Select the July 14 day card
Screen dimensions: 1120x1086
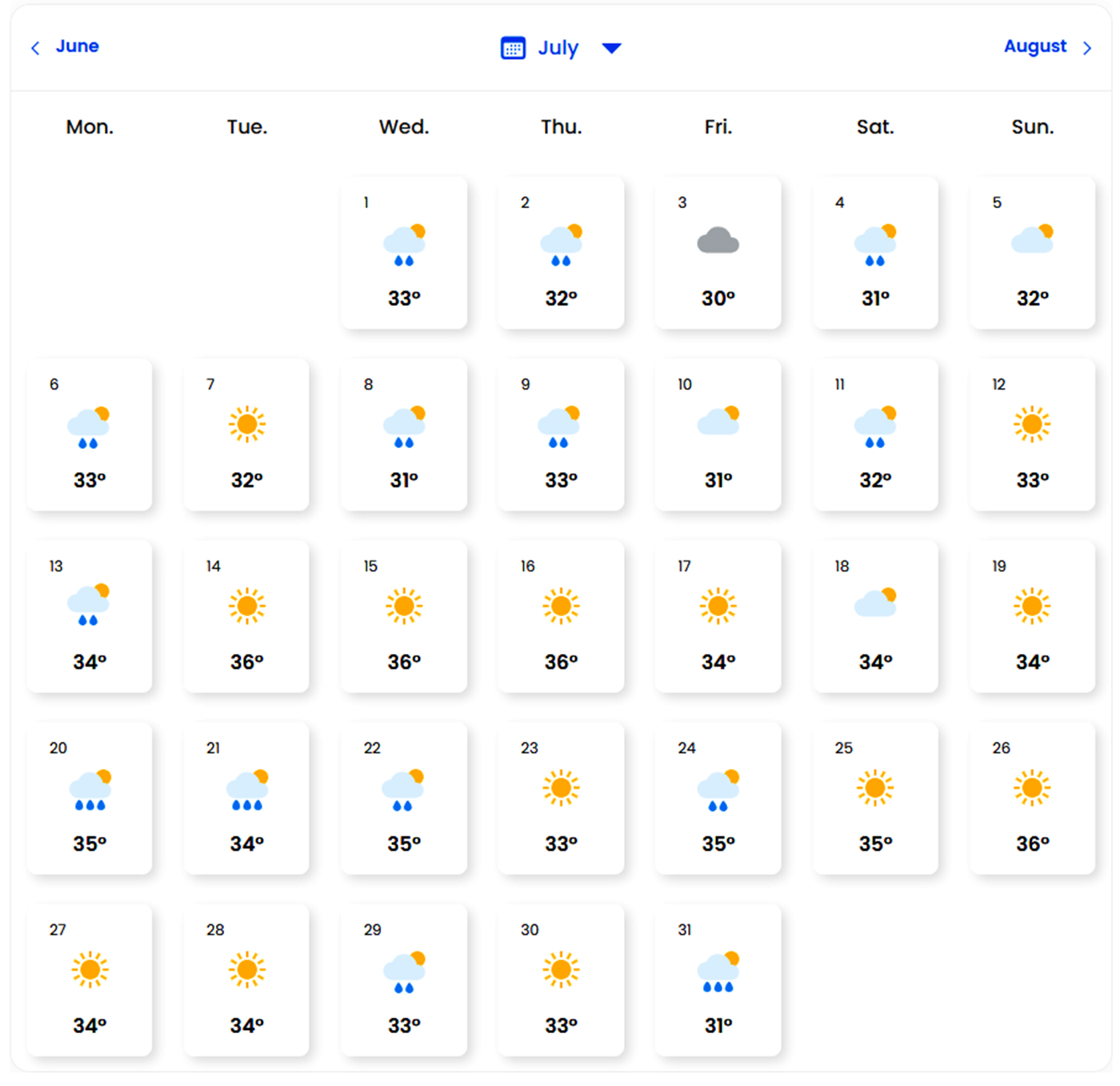pos(246,616)
